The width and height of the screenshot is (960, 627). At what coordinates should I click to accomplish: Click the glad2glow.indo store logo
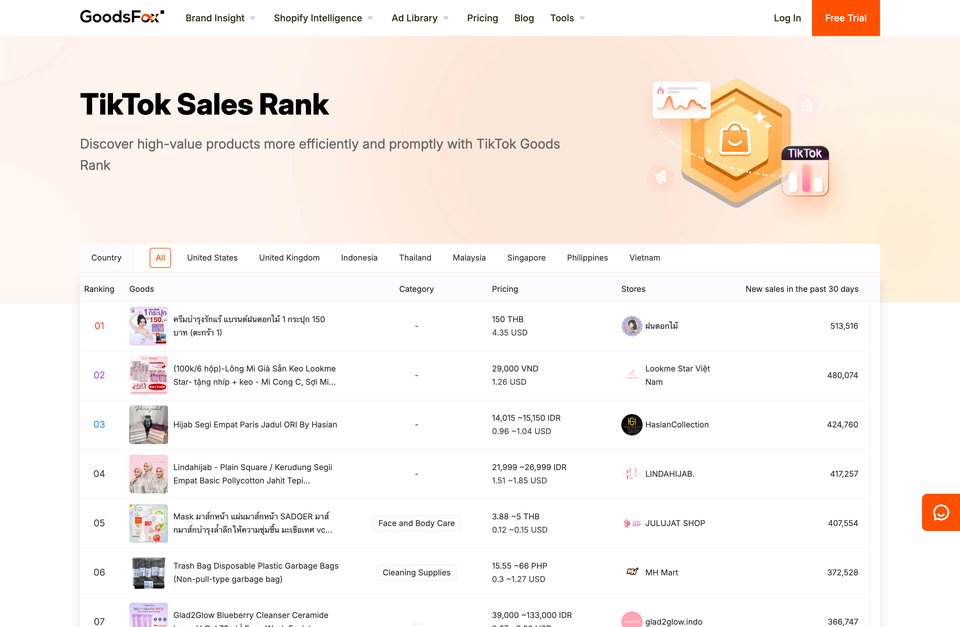tap(632, 619)
